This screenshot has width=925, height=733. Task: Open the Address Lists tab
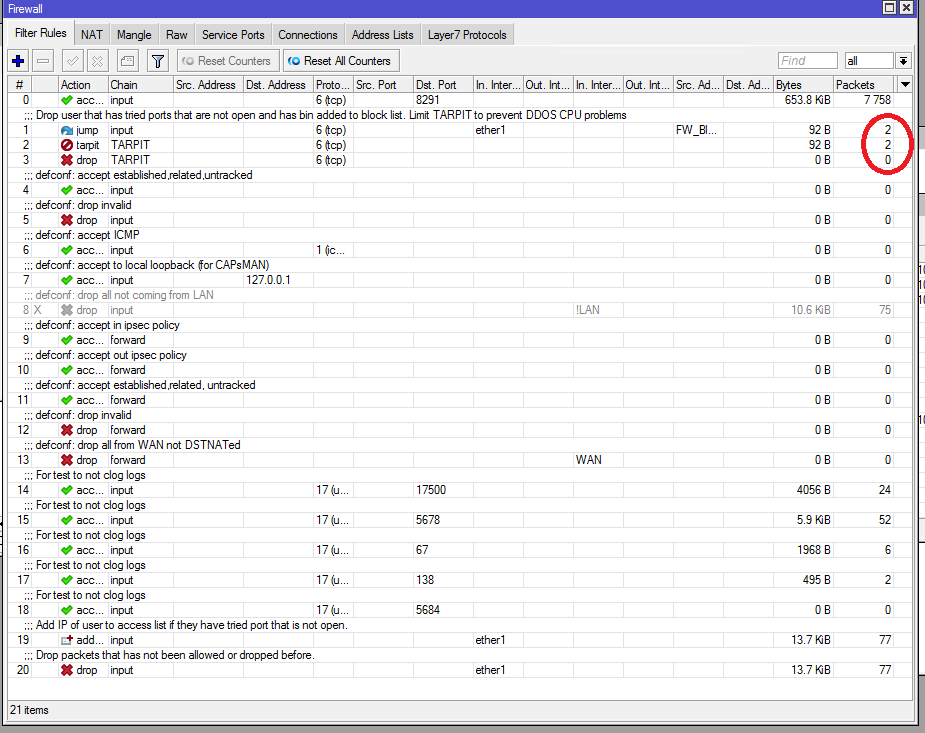pyautogui.click(x=382, y=35)
